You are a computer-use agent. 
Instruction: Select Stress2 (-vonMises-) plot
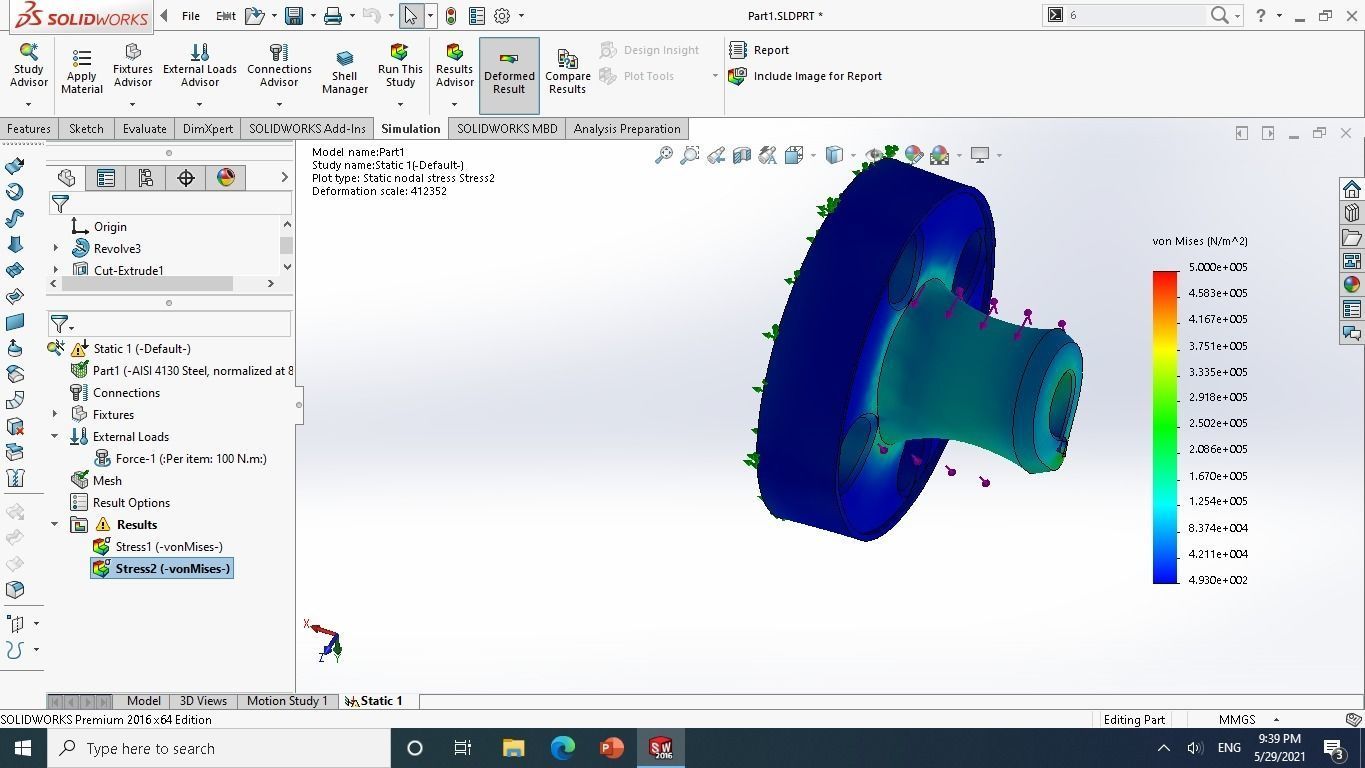pyautogui.click(x=162, y=569)
